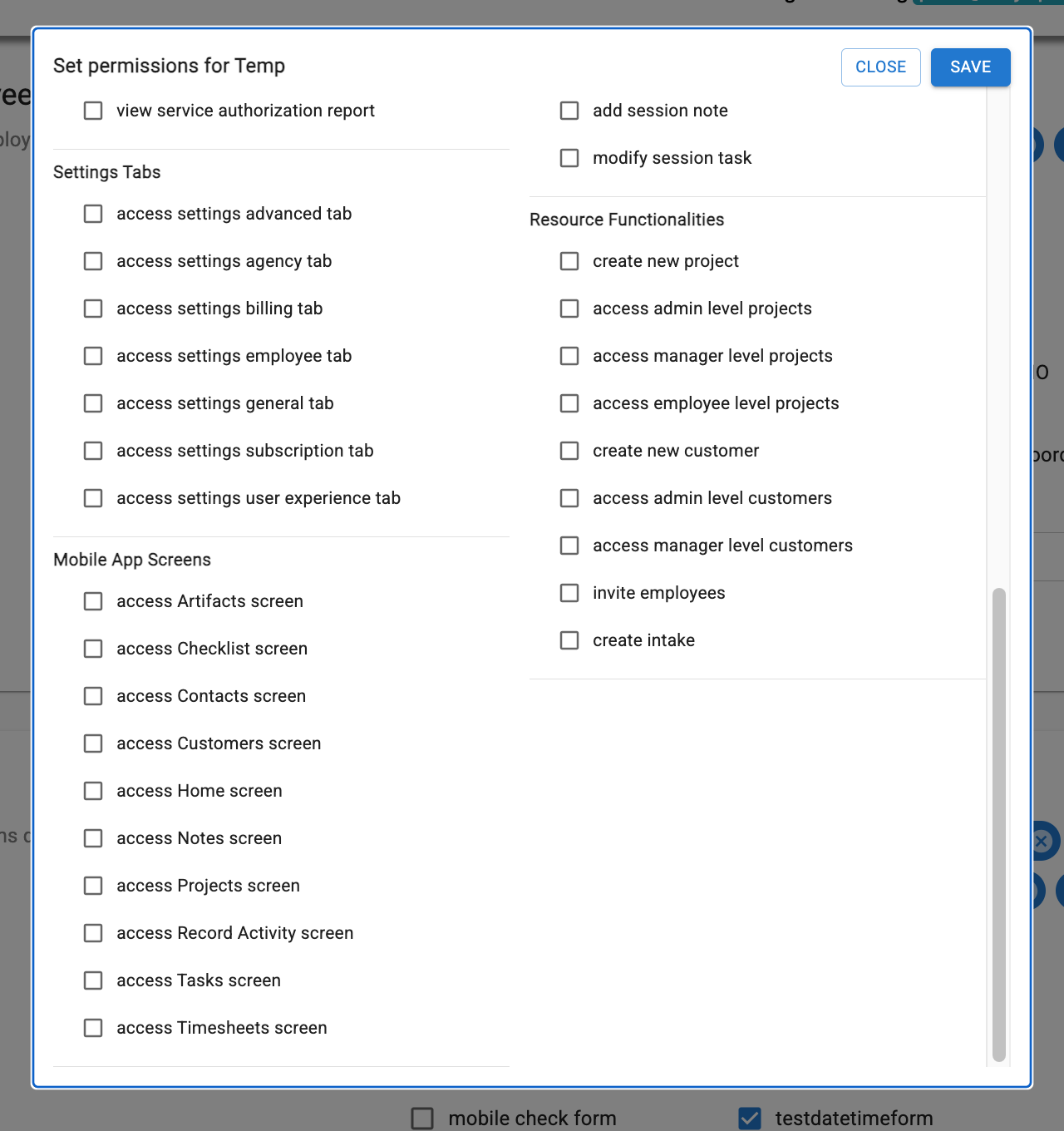Viewport: 1064px width, 1131px height.
Task: Enable access settings employee tab
Action: [93, 356]
